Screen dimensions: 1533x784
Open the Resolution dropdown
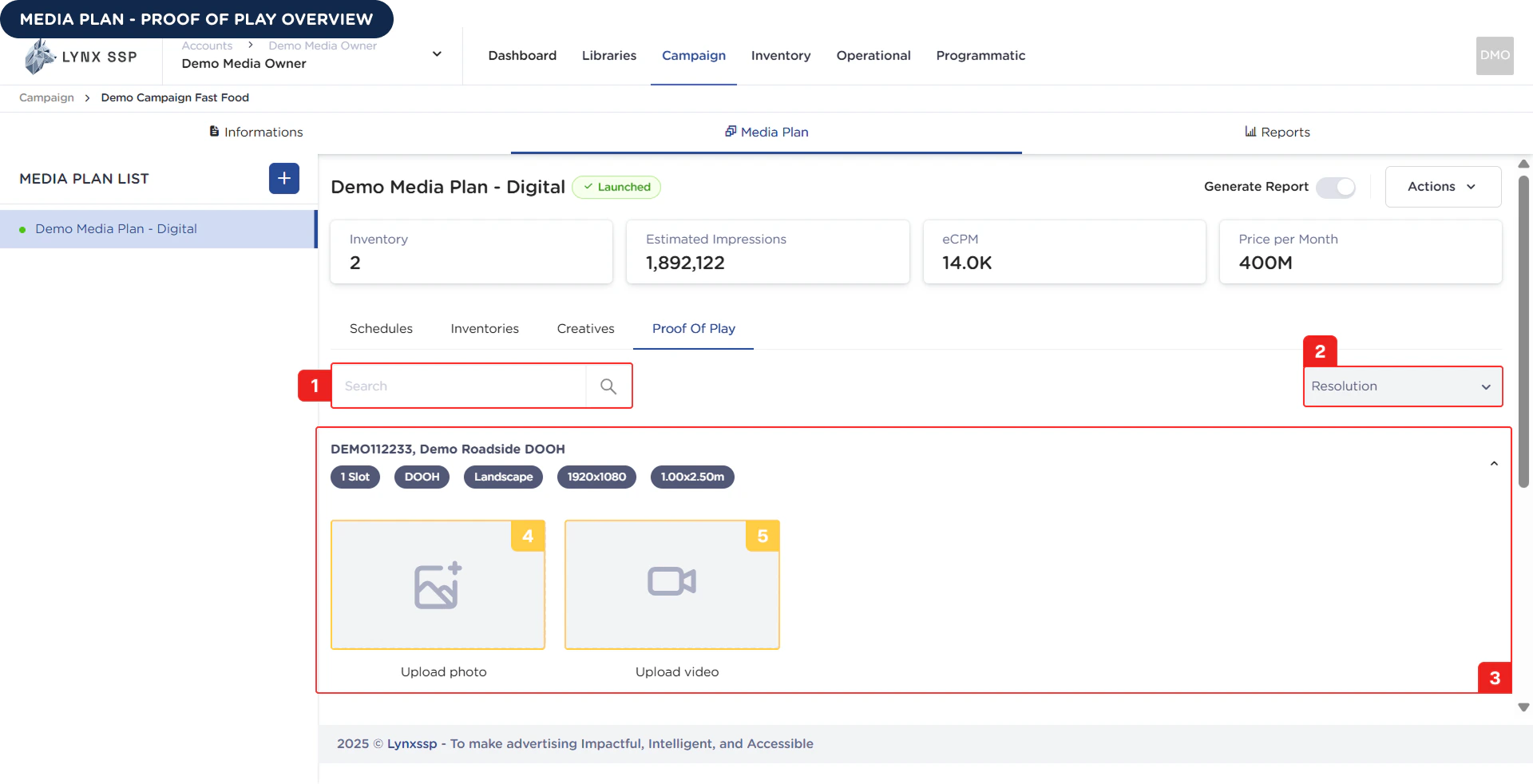point(1403,386)
